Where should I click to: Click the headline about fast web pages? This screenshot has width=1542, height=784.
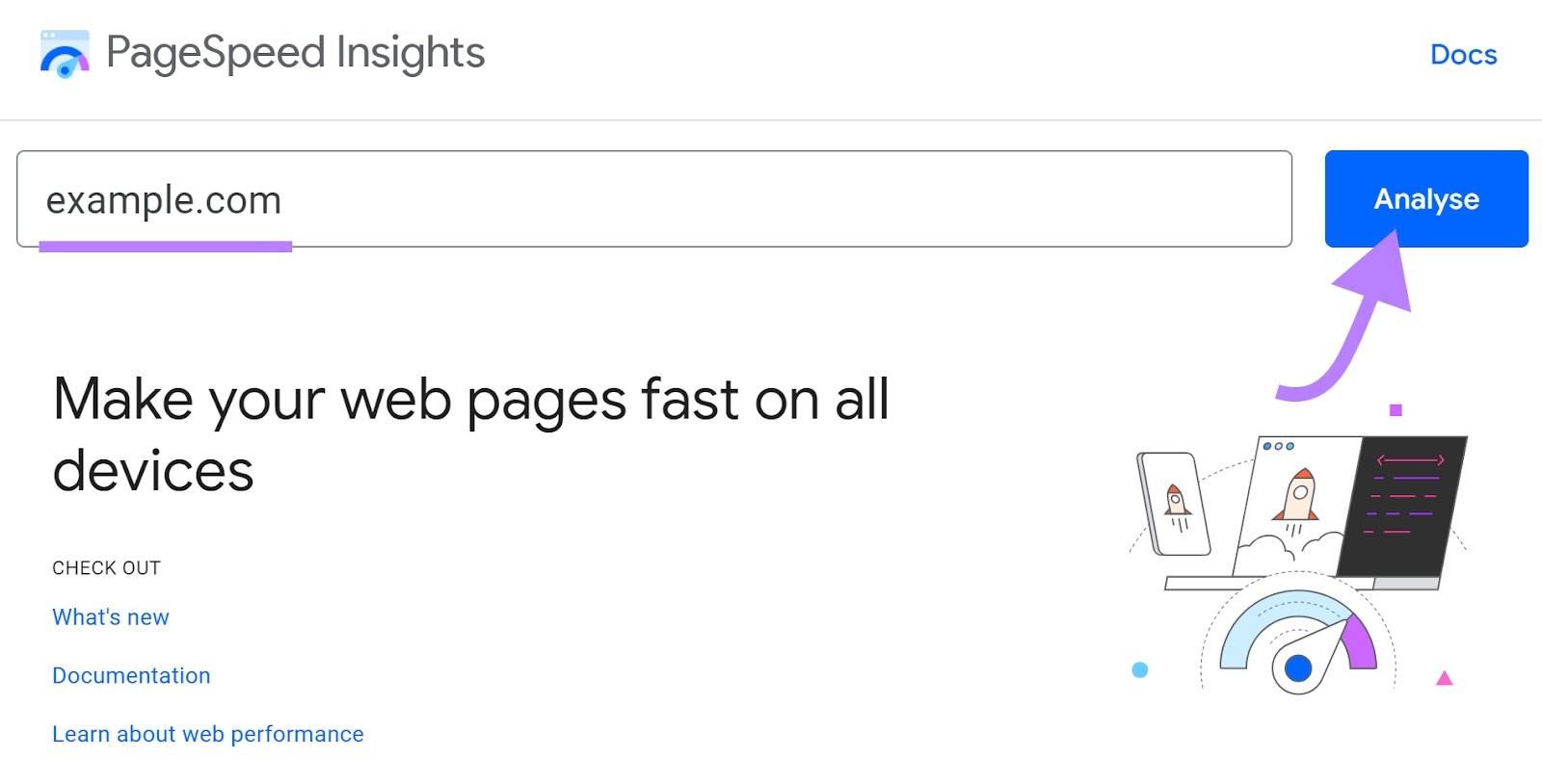coord(471,432)
